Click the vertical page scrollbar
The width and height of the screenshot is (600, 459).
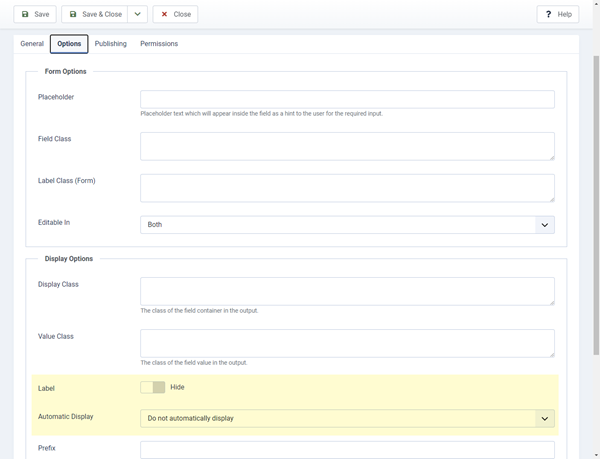pos(595,200)
